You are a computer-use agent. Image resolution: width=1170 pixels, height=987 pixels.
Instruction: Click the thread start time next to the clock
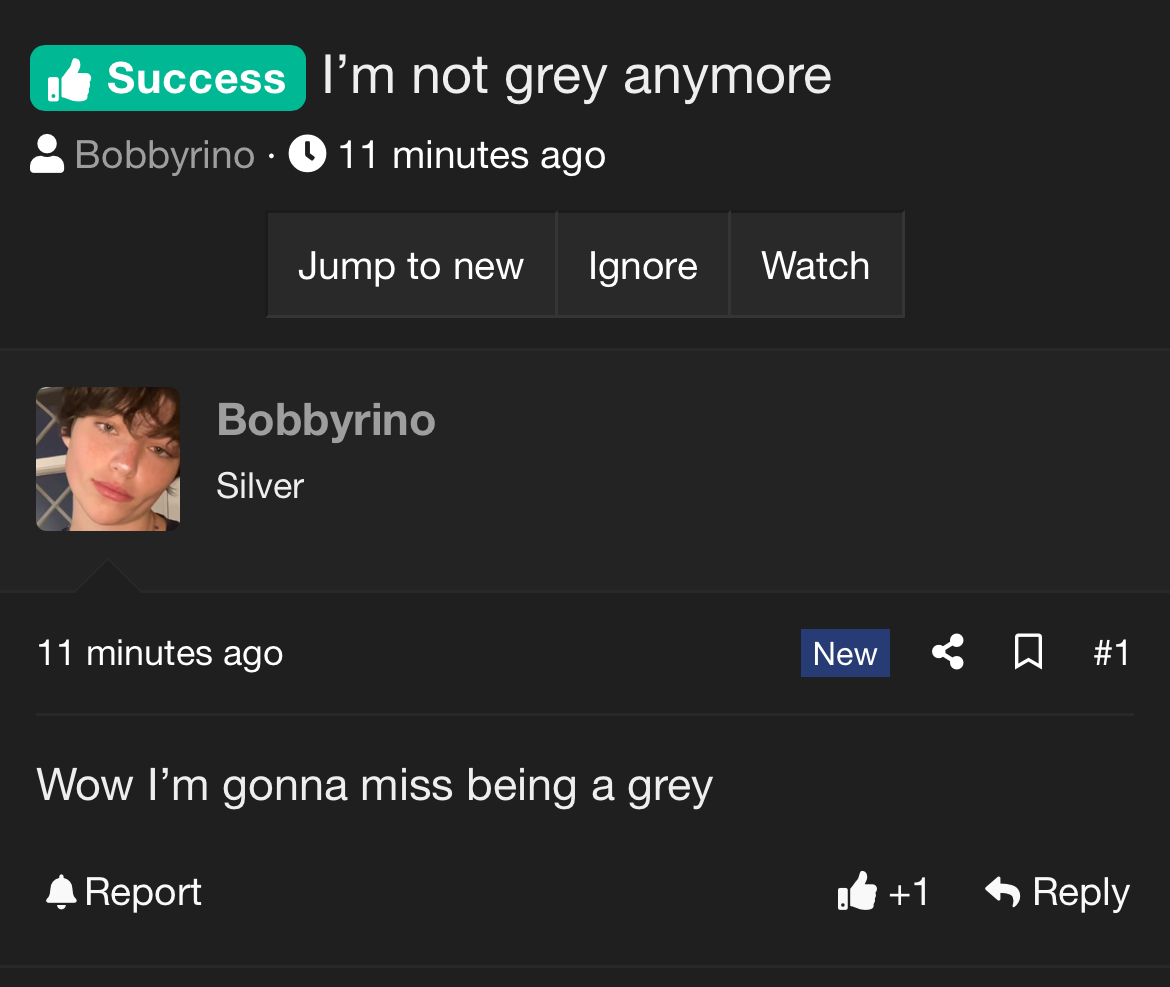471,155
